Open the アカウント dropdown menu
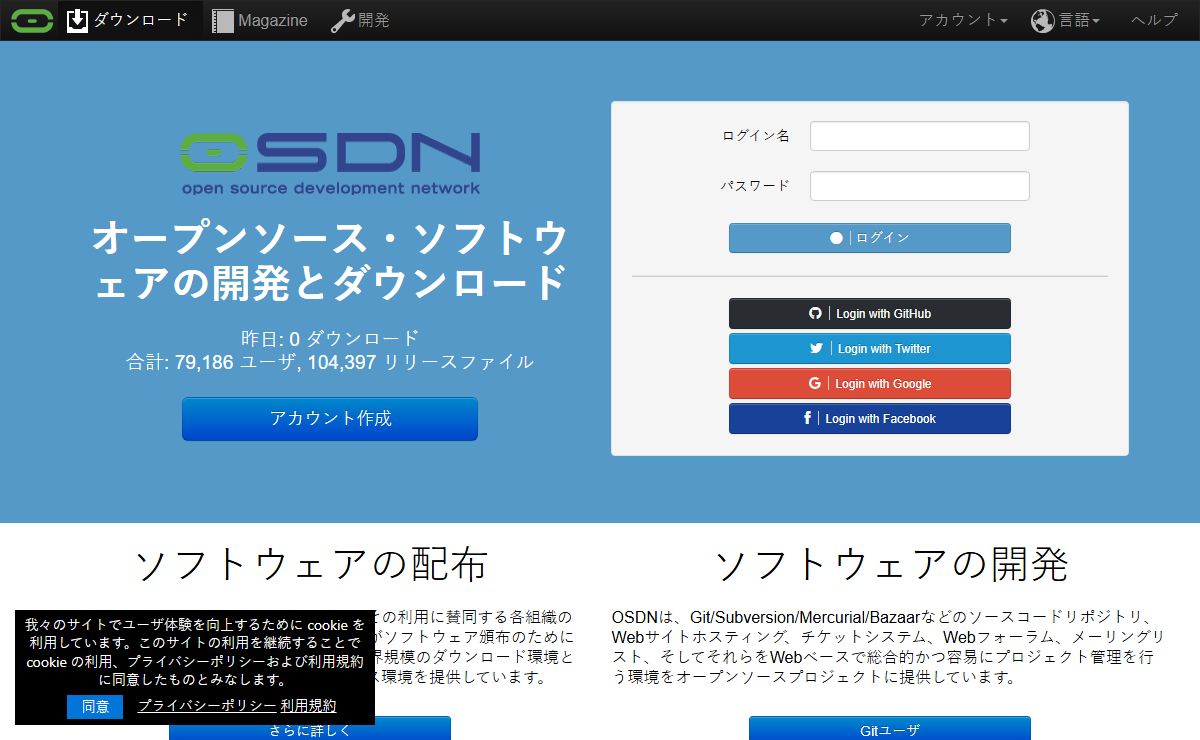Image resolution: width=1200 pixels, height=740 pixels. coord(962,20)
